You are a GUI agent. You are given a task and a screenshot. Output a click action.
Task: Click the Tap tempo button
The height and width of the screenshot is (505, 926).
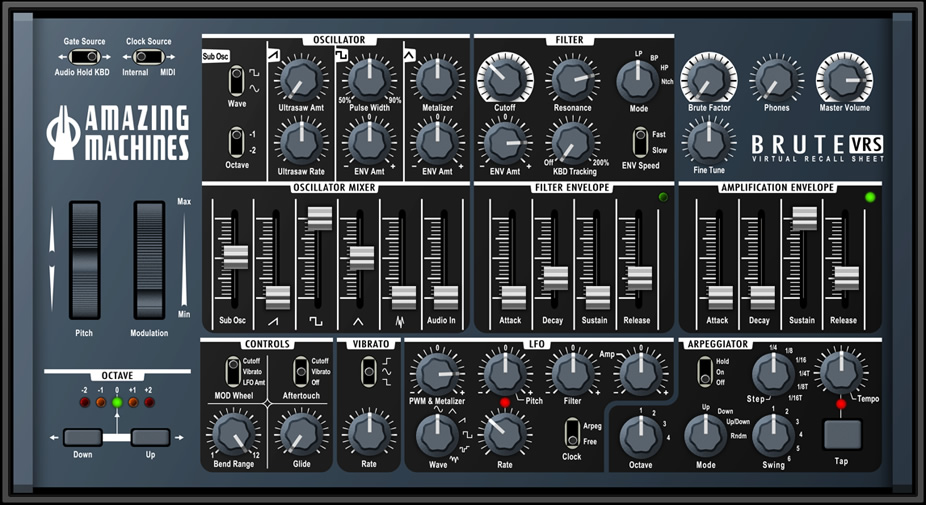tap(842, 434)
